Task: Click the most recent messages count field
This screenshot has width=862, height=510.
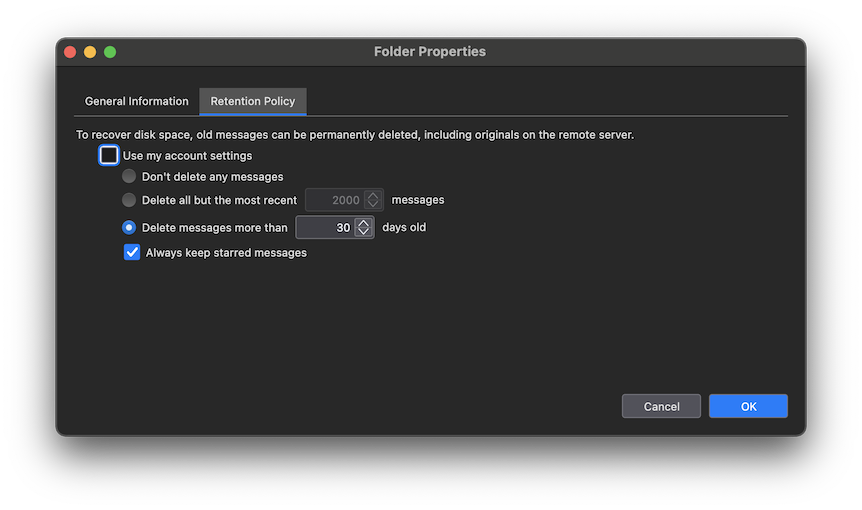Action: point(334,200)
